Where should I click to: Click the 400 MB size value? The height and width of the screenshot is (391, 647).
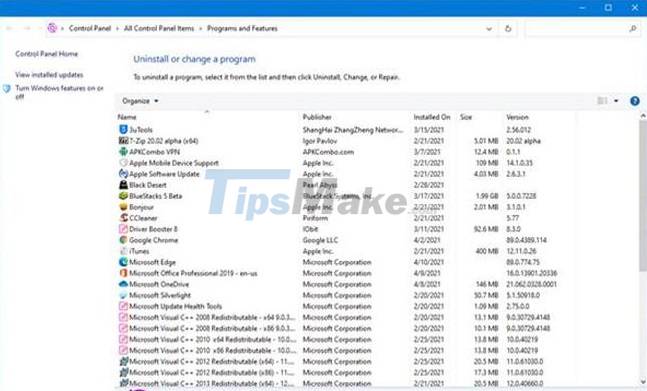coord(487,251)
